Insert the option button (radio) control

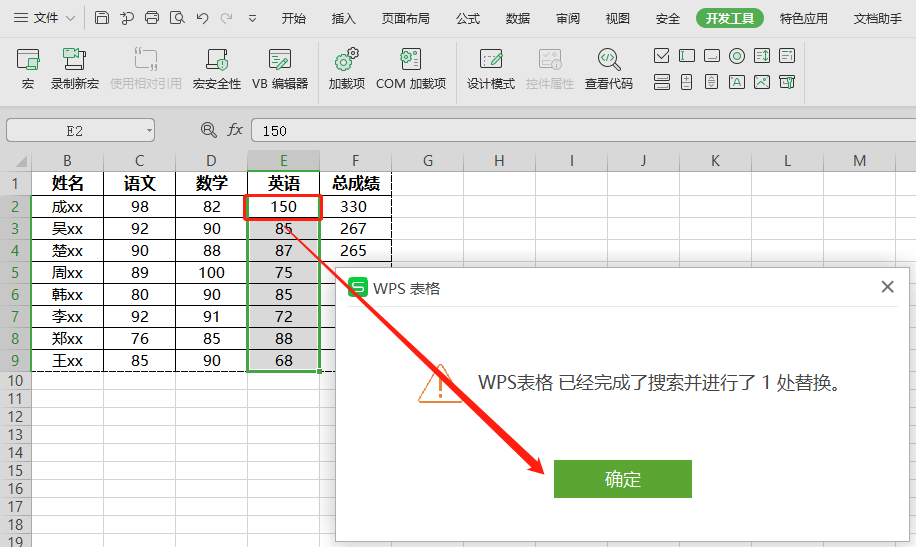click(737, 56)
